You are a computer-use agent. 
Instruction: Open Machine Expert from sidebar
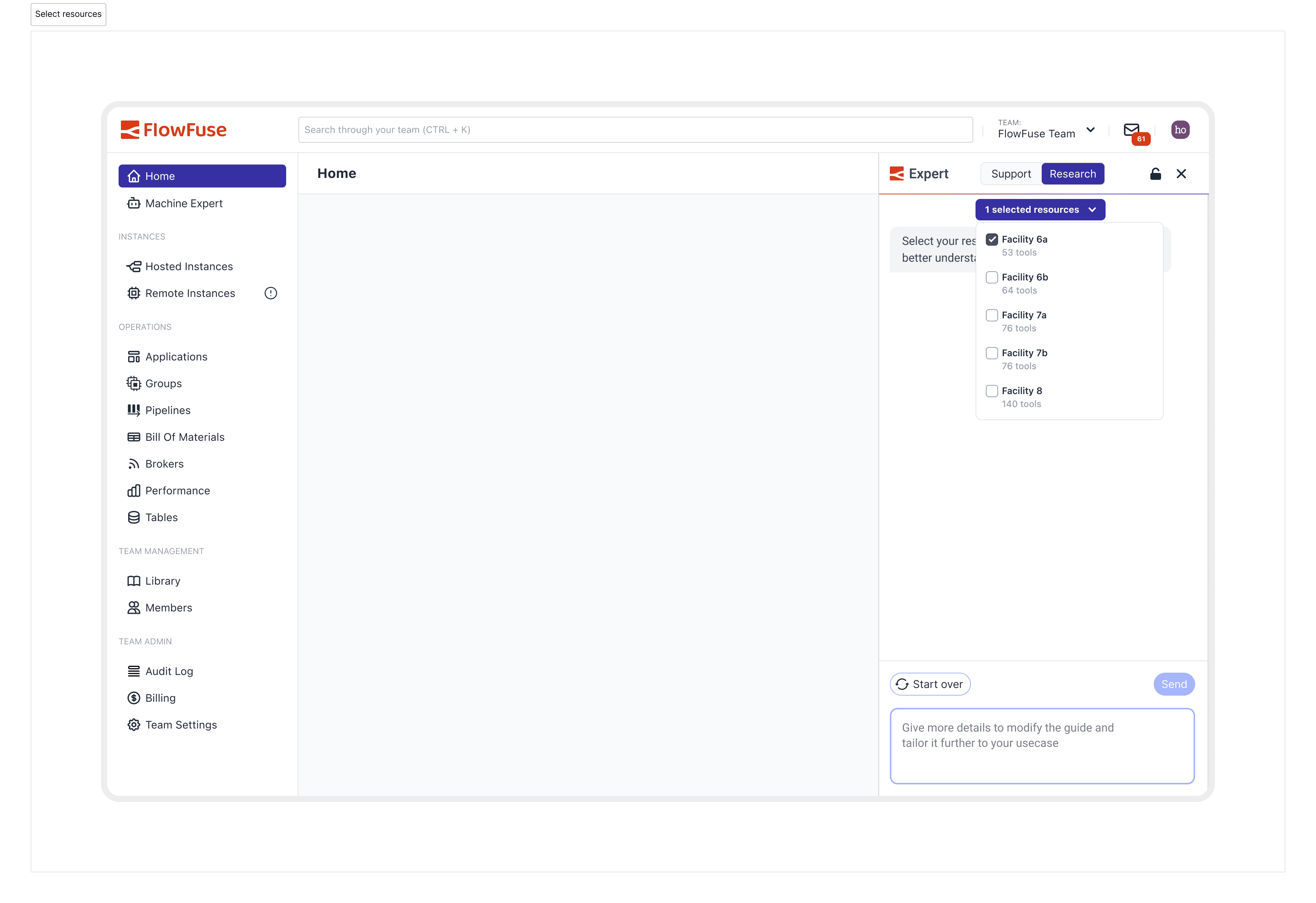click(184, 203)
